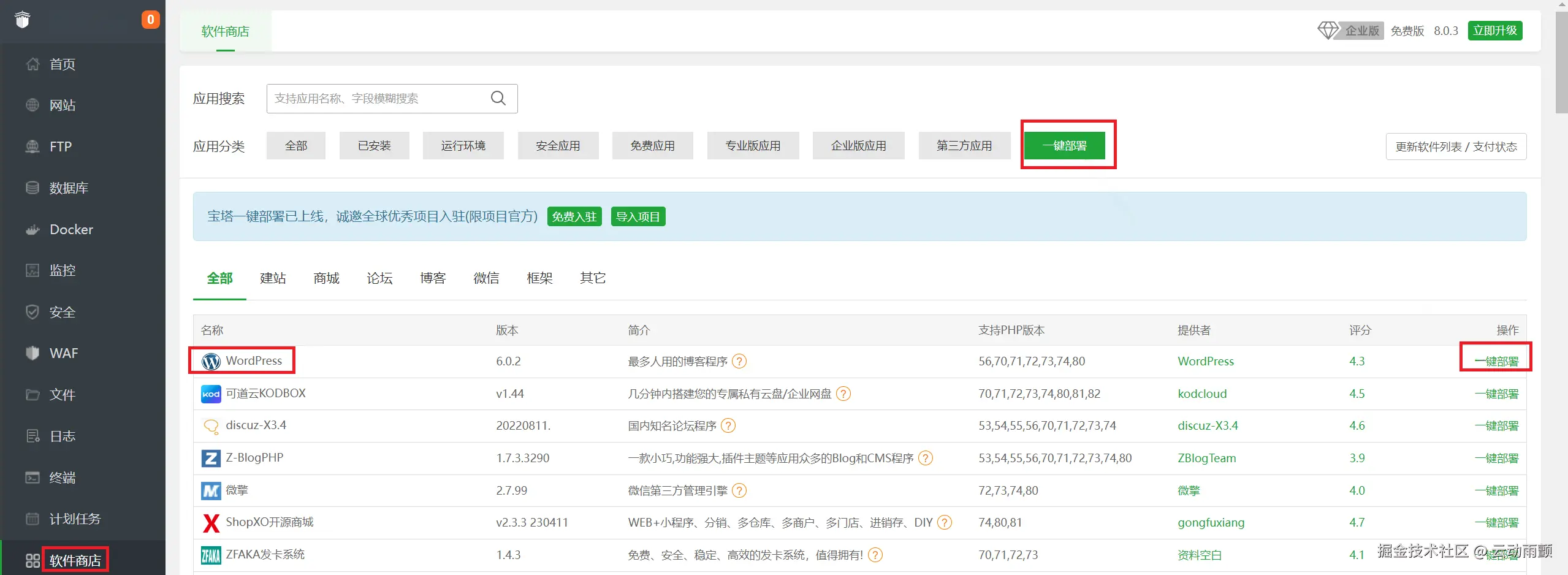Click the database icon beside 数据库
1568x575 pixels.
coord(32,188)
